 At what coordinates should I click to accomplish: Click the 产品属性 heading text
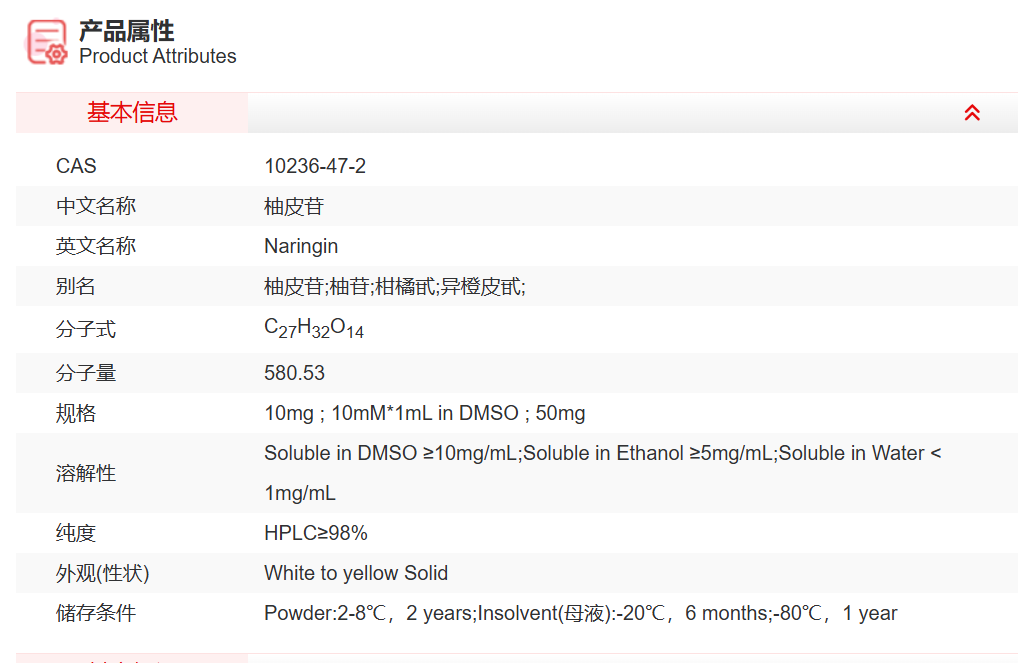127,31
